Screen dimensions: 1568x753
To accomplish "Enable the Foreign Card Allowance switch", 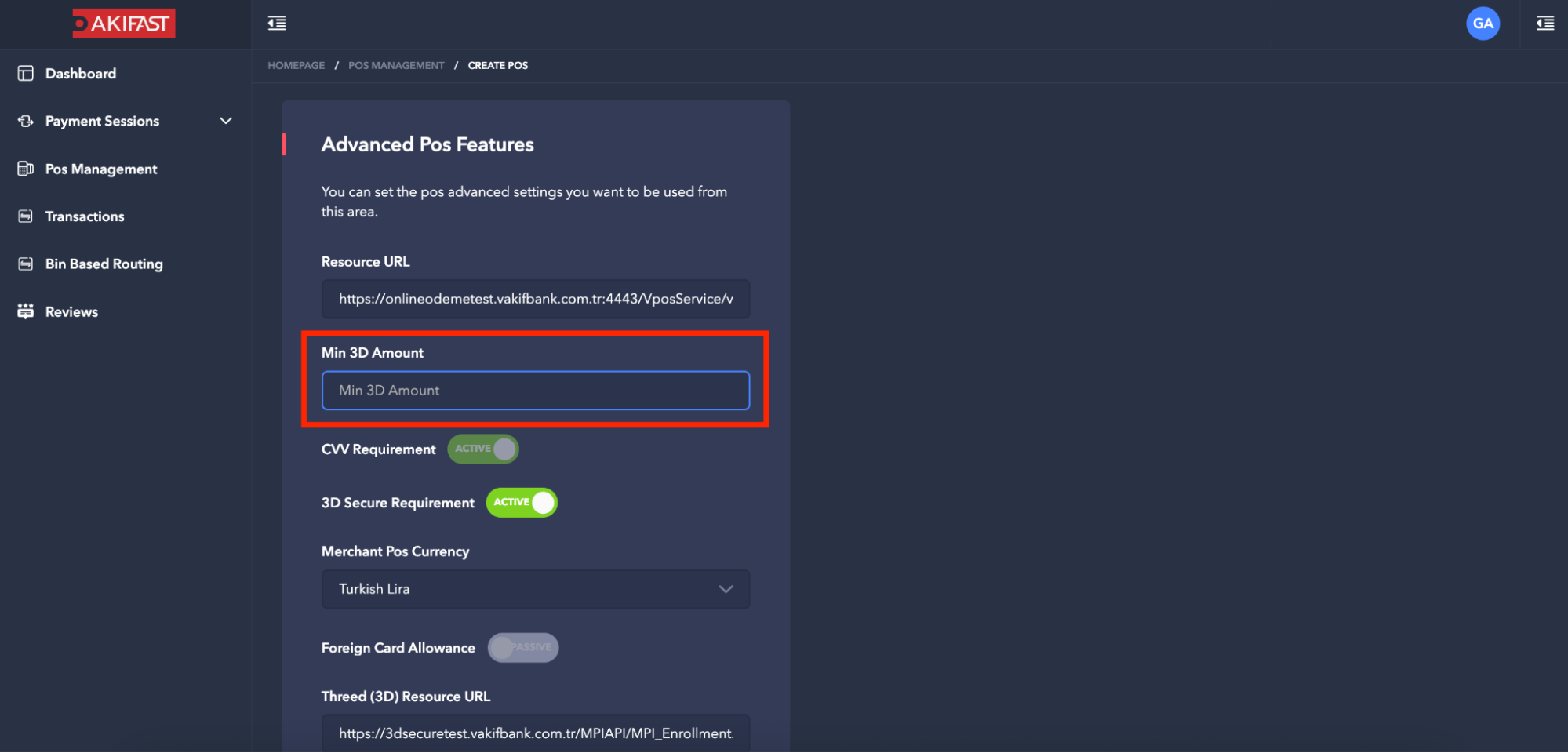I will 523,648.
